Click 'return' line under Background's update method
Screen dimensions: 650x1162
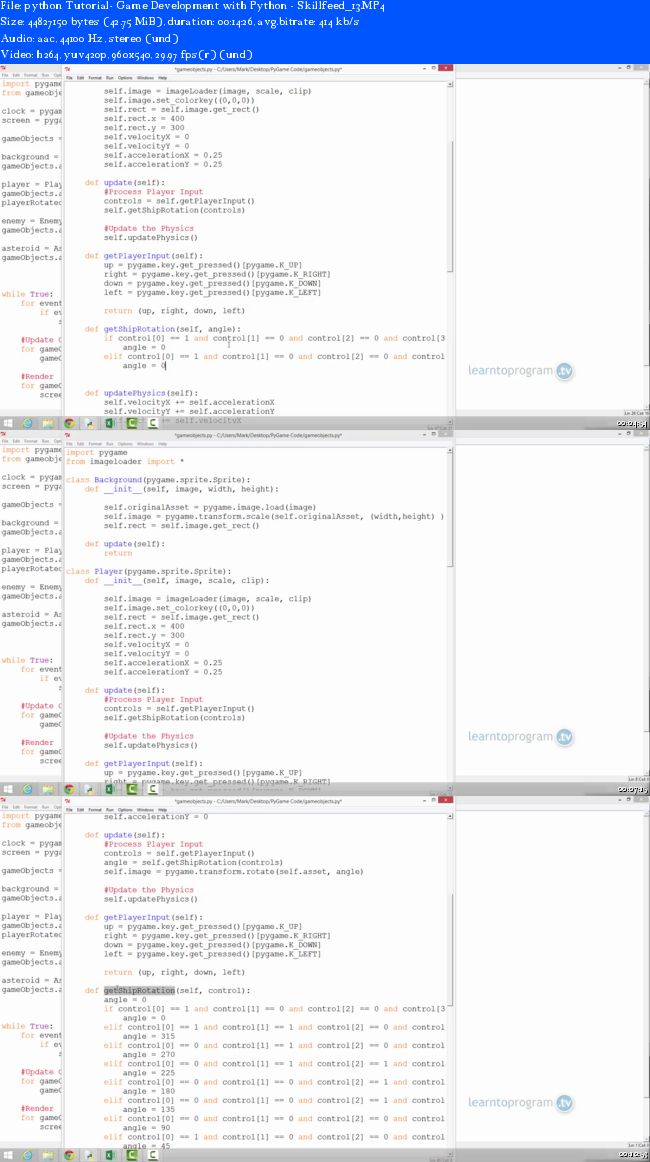118,553
